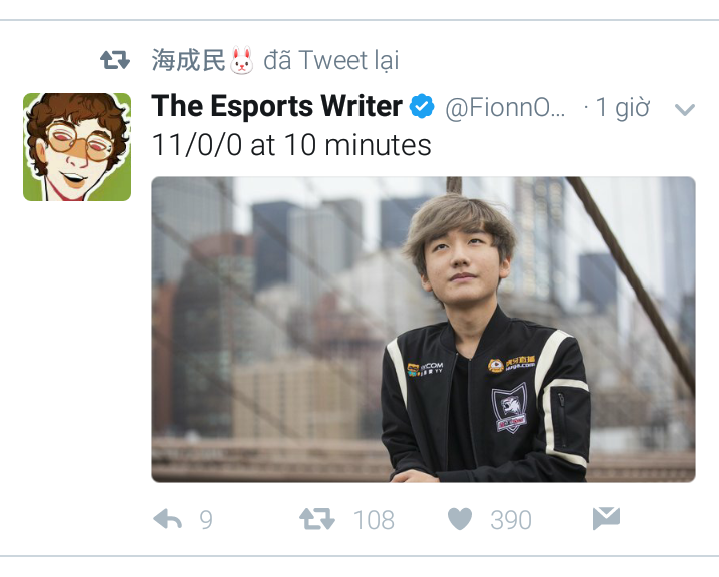Open the @FionnO… handle
Viewport: 719px width, 577px height.
click(x=505, y=107)
